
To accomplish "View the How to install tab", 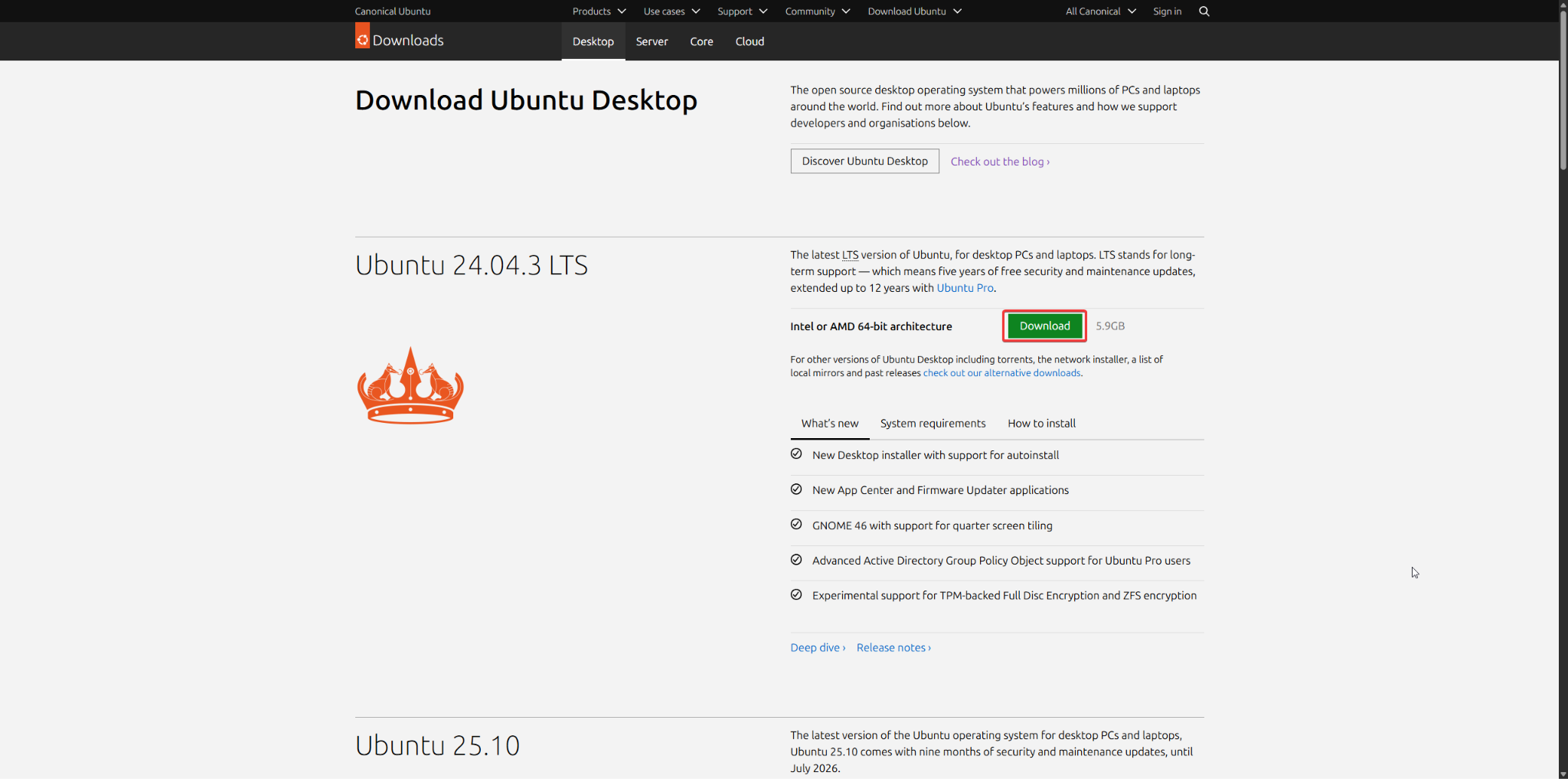I will [1041, 424].
